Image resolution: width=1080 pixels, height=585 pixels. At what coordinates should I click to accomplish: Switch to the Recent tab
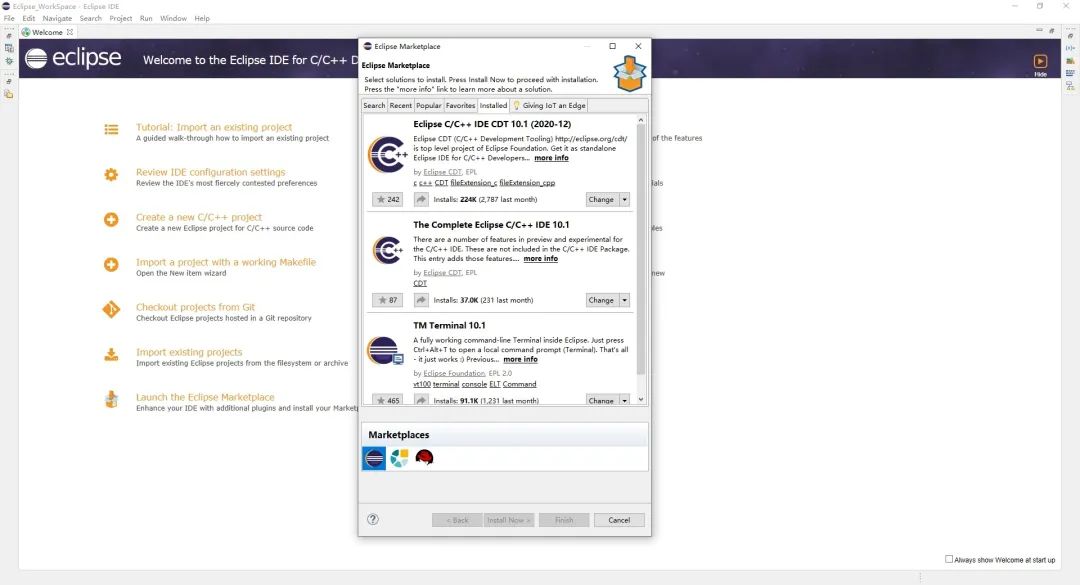tap(400, 105)
